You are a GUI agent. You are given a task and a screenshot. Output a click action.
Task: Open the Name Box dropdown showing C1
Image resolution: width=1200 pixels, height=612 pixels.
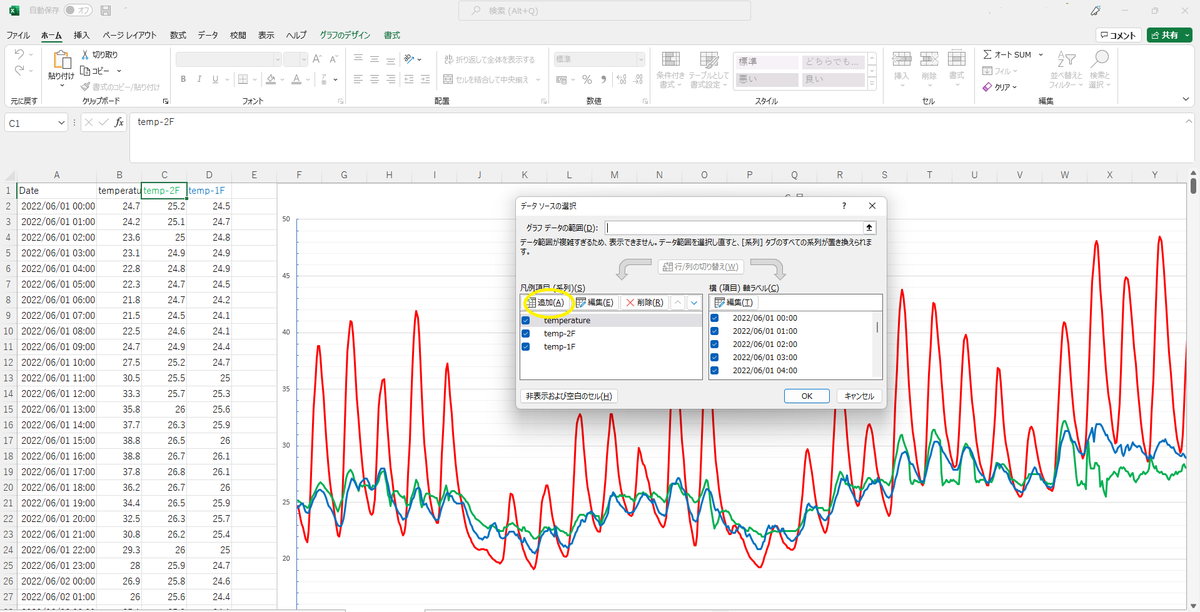coord(64,122)
